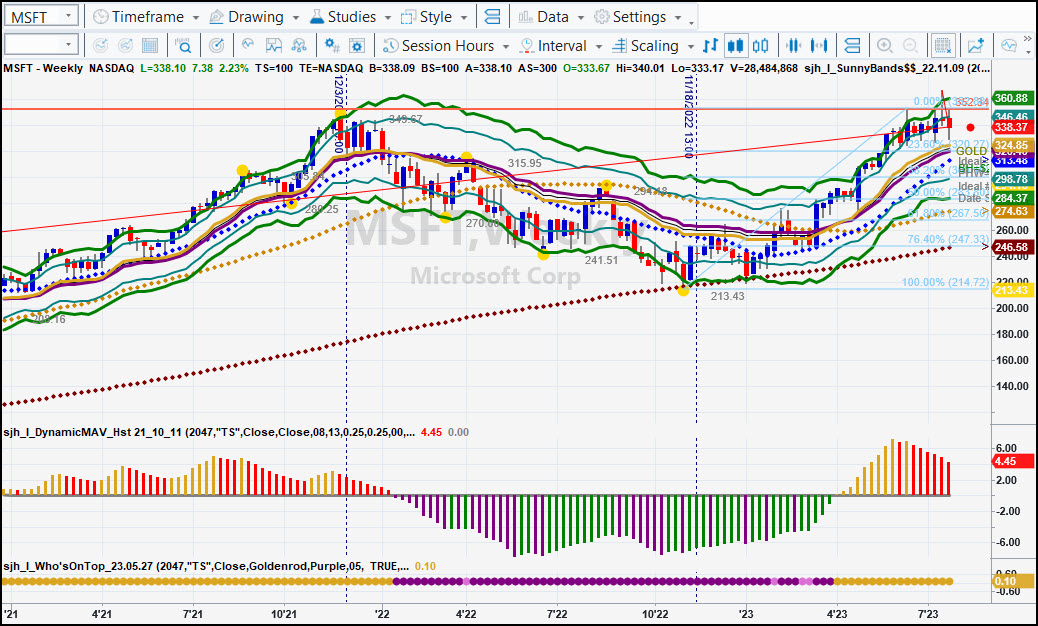Click the 0.10 goldenrod indicator value label
1038x626 pixels.
[x=1014, y=581]
